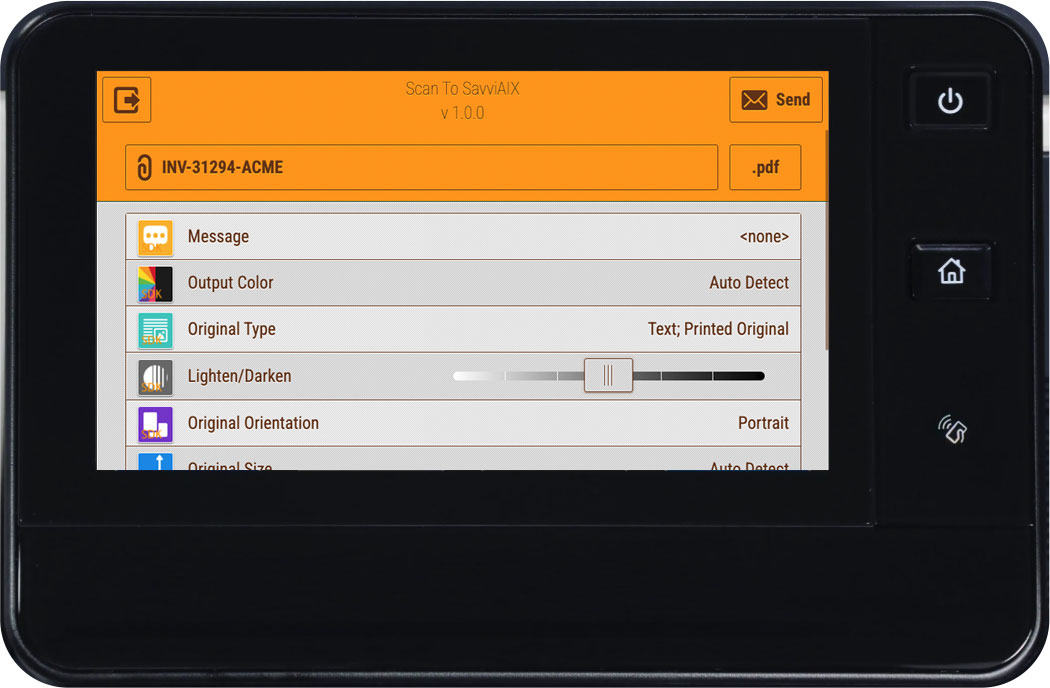Open the Portrait orientation setting
Screen dimensions: 1050x688
[x=763, y=423]
